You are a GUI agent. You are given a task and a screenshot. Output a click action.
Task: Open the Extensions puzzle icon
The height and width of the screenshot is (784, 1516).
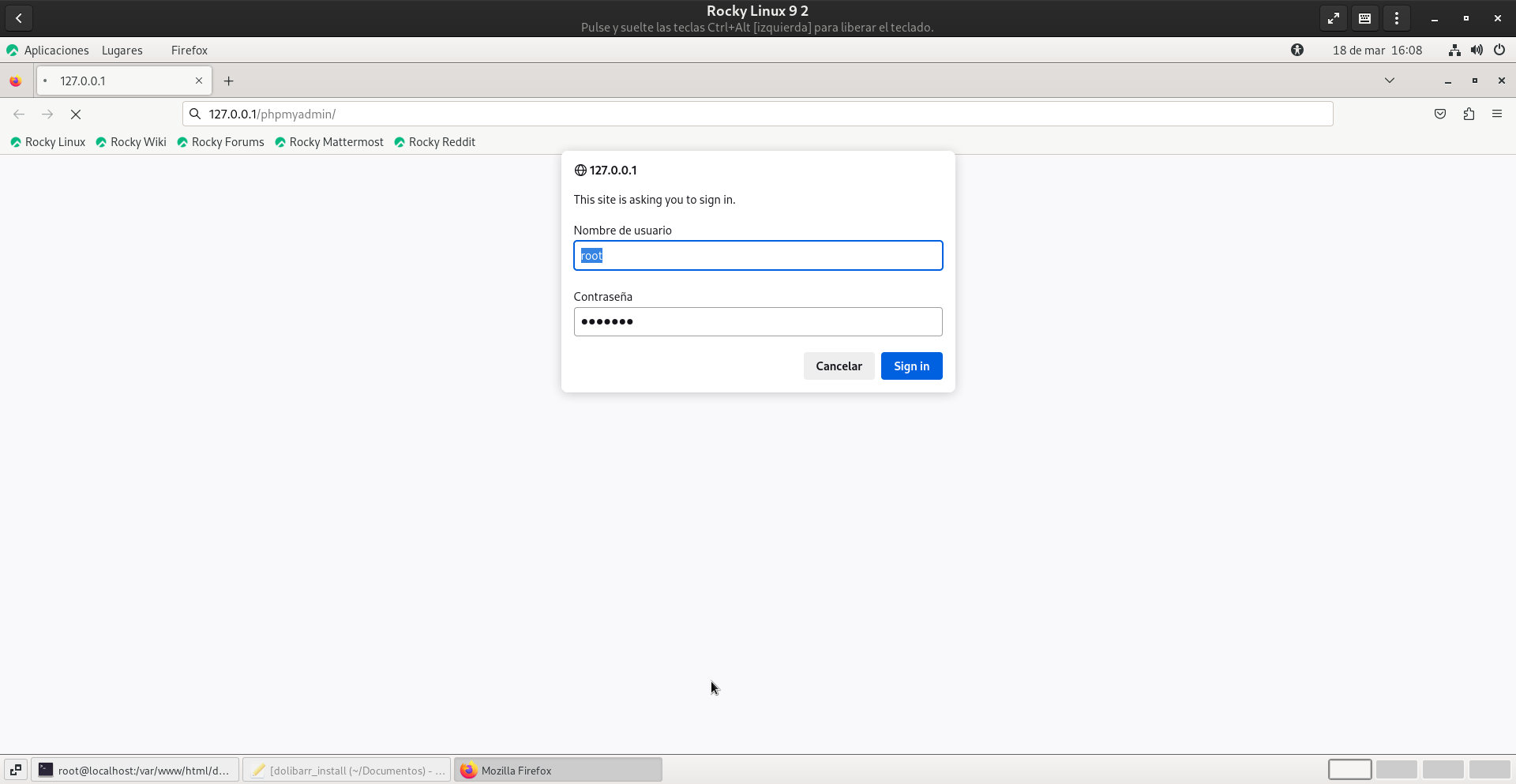(x=1468, y=114)
